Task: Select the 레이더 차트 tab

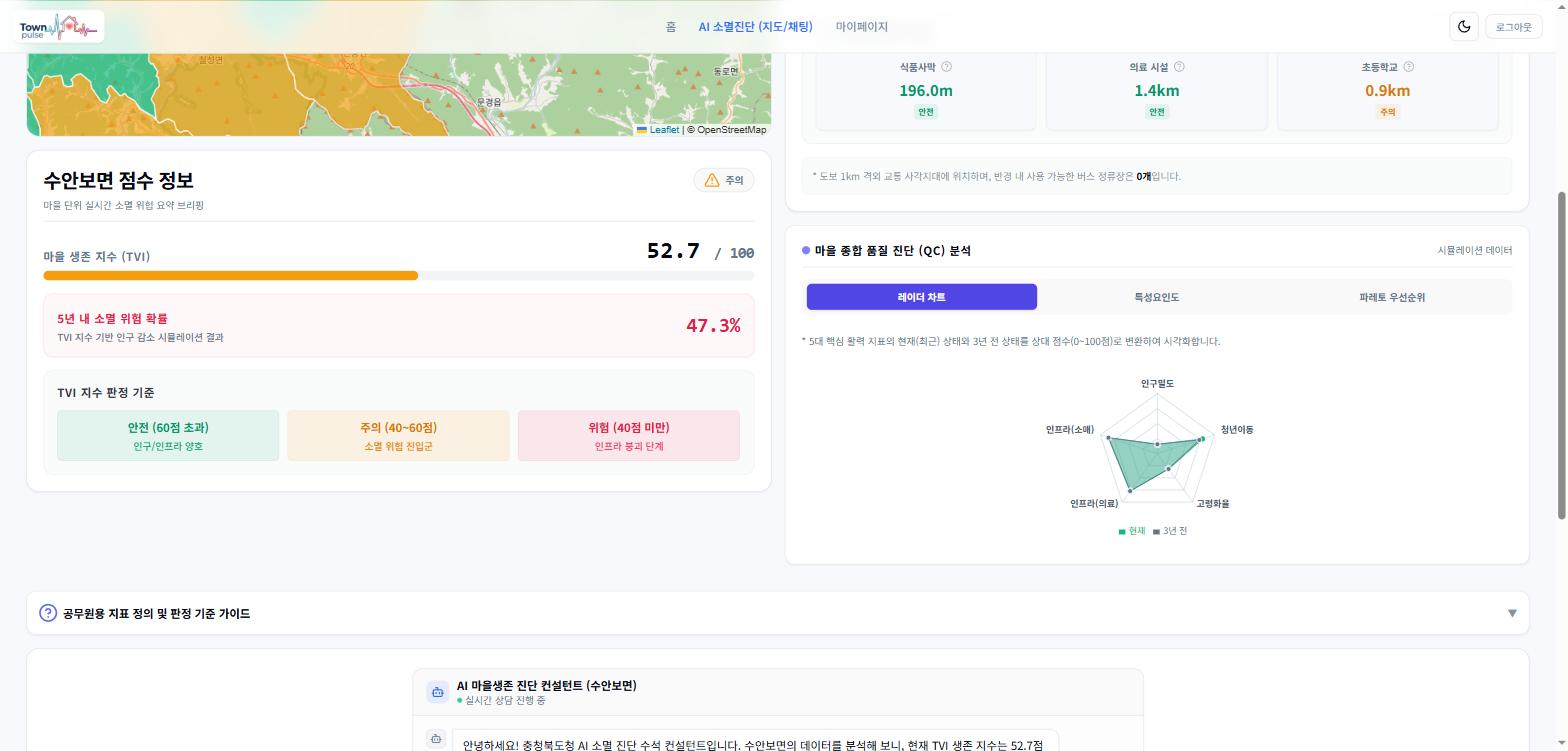Action: pyautogui.click(x=922, y=297)
